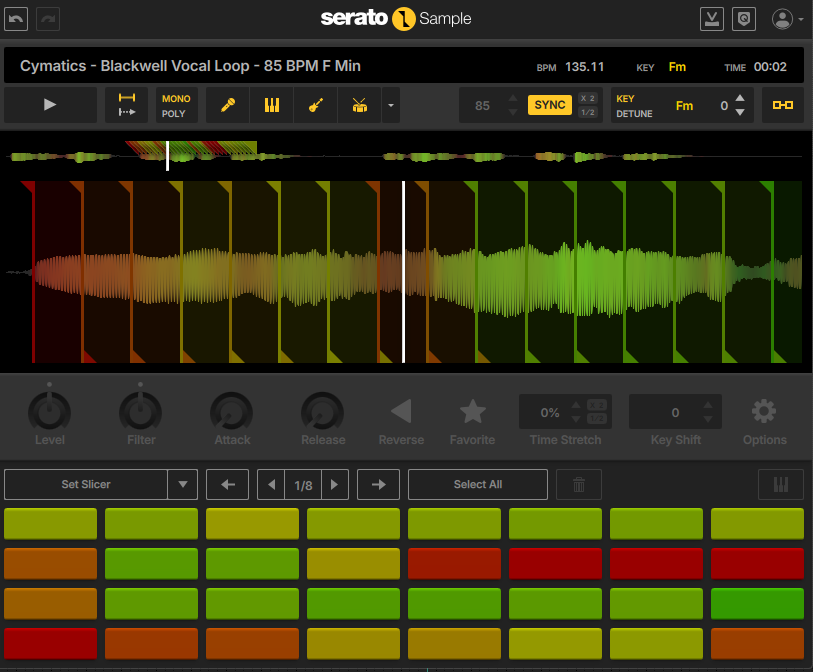Adjust the Filter knob
Screen dimensions: 813x672
point(141,413)
